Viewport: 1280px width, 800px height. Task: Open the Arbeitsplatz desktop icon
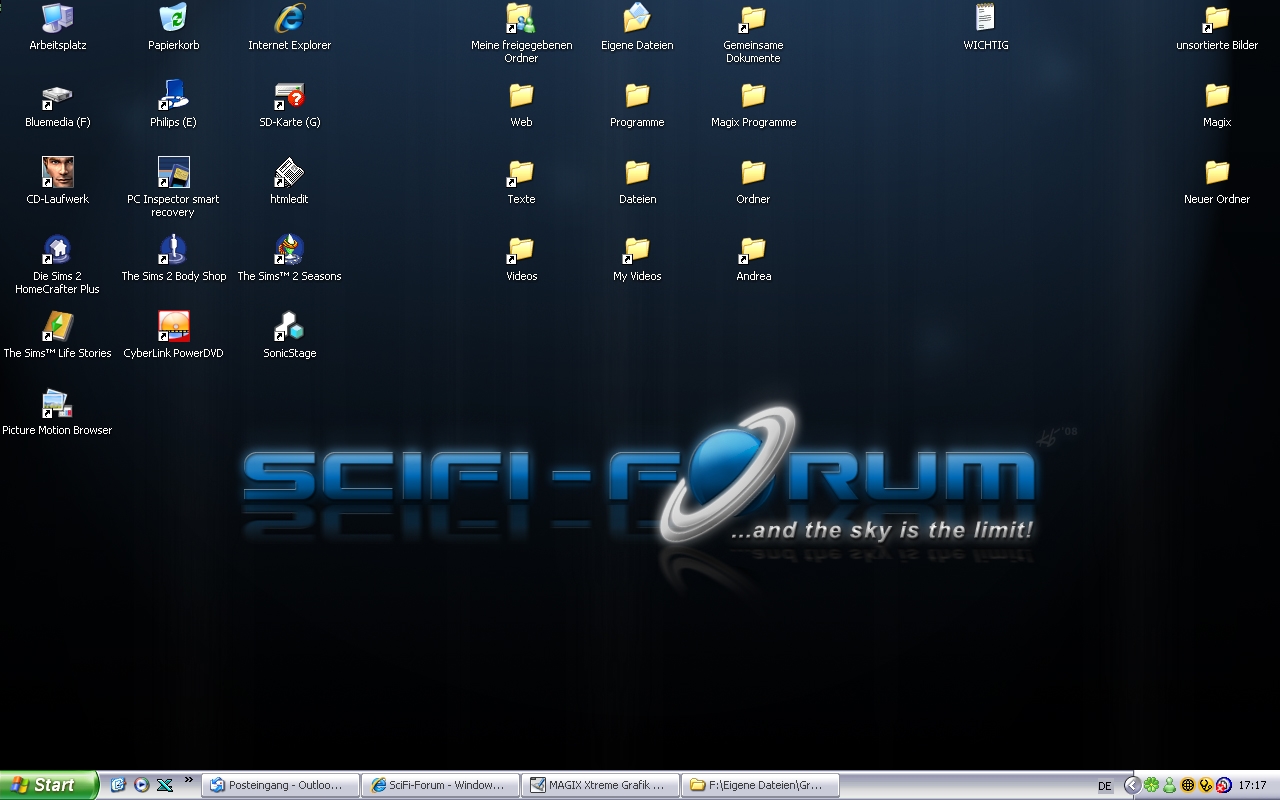pyautogui.click(x=57, y=19)
